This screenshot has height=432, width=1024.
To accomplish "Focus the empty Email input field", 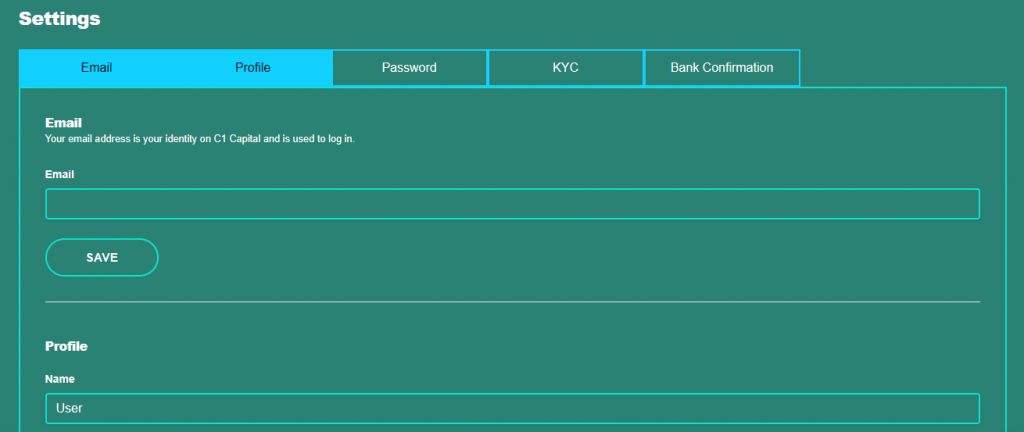I will pyautogui.click(x=512, y=204).
